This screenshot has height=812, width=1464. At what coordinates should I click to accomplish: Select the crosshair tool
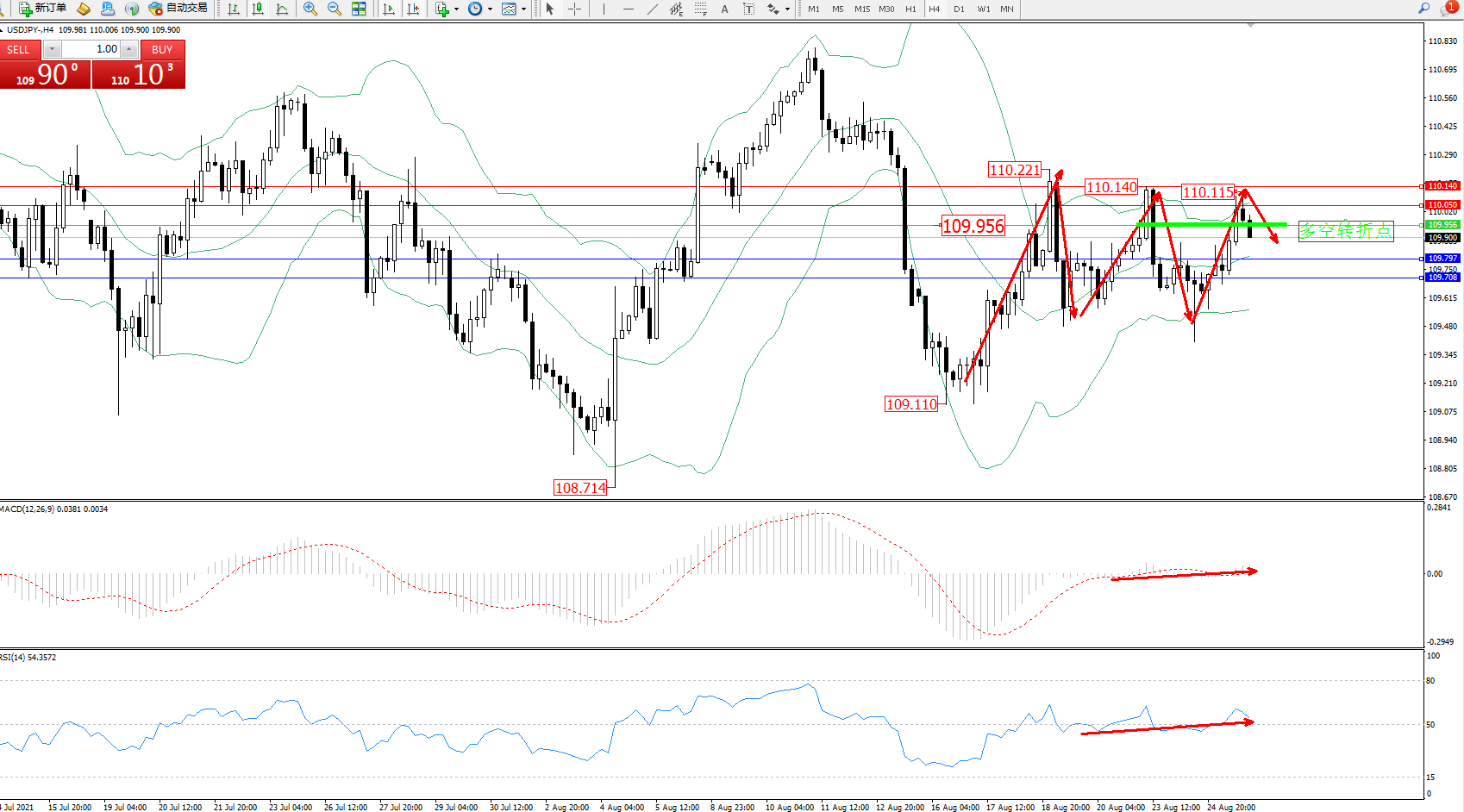pos(574,9)
